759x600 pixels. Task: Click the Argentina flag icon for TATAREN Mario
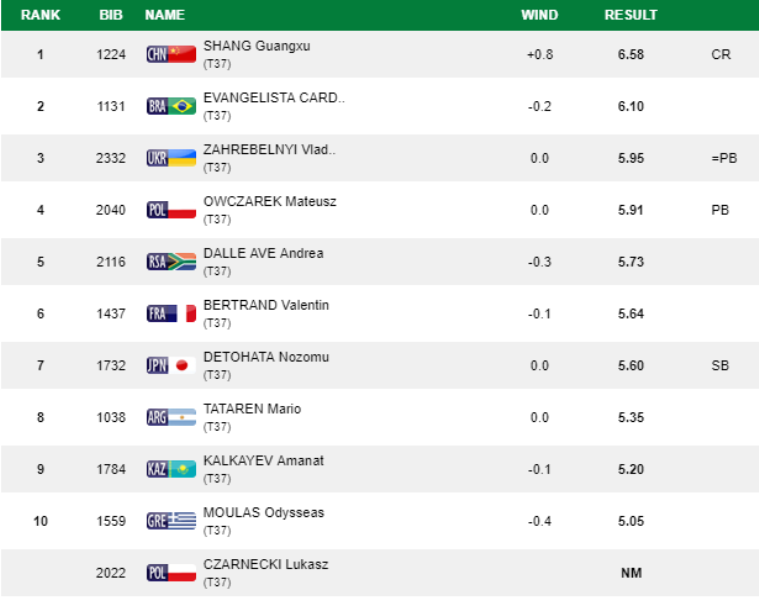pyautogui.click(x=171, y=417)
